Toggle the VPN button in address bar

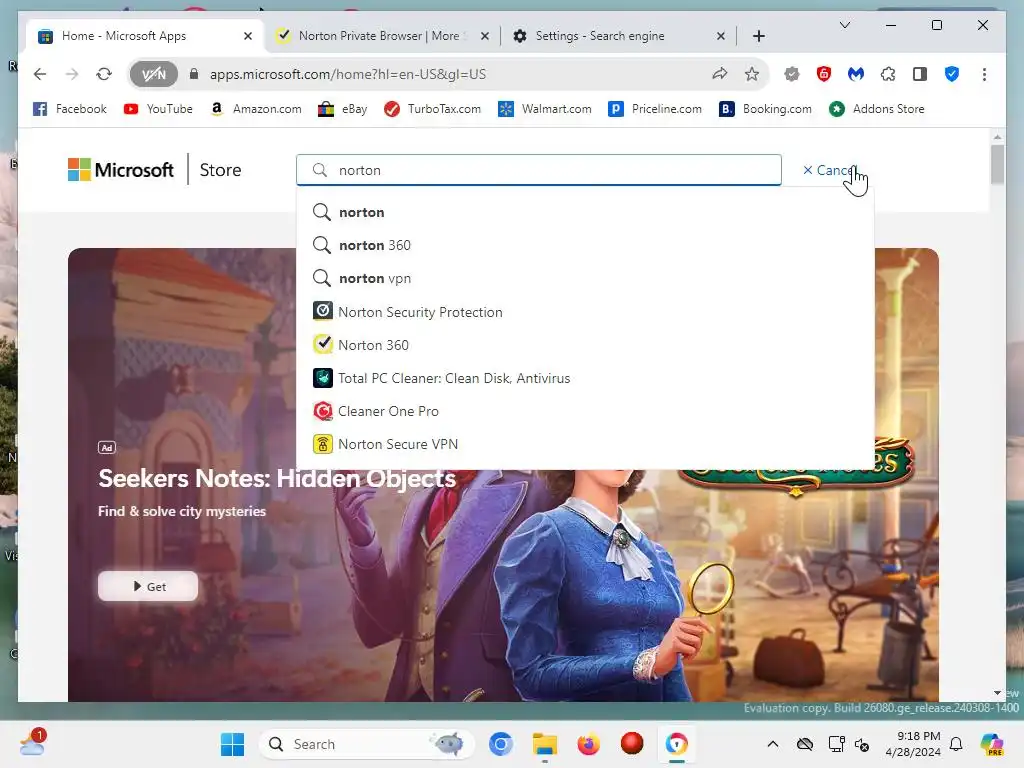point(153,74)
